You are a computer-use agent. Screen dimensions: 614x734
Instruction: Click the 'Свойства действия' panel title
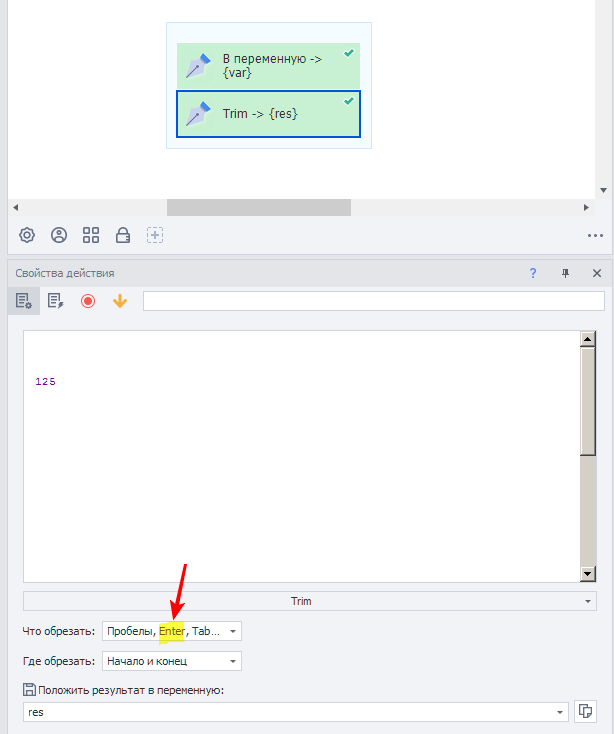65,273
